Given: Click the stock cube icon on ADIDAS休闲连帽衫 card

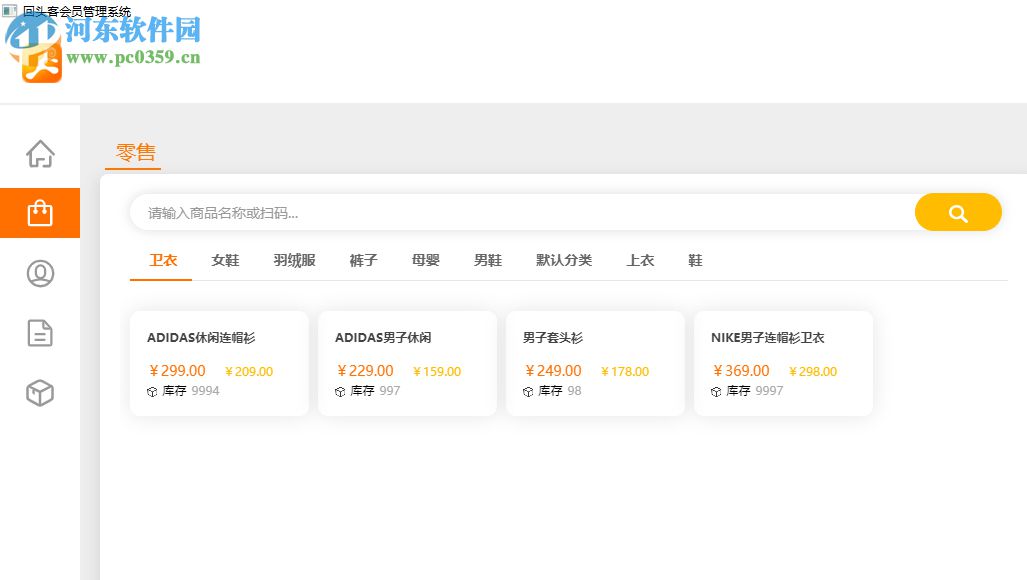Looking at the screenshot, I should pos(151,391).
